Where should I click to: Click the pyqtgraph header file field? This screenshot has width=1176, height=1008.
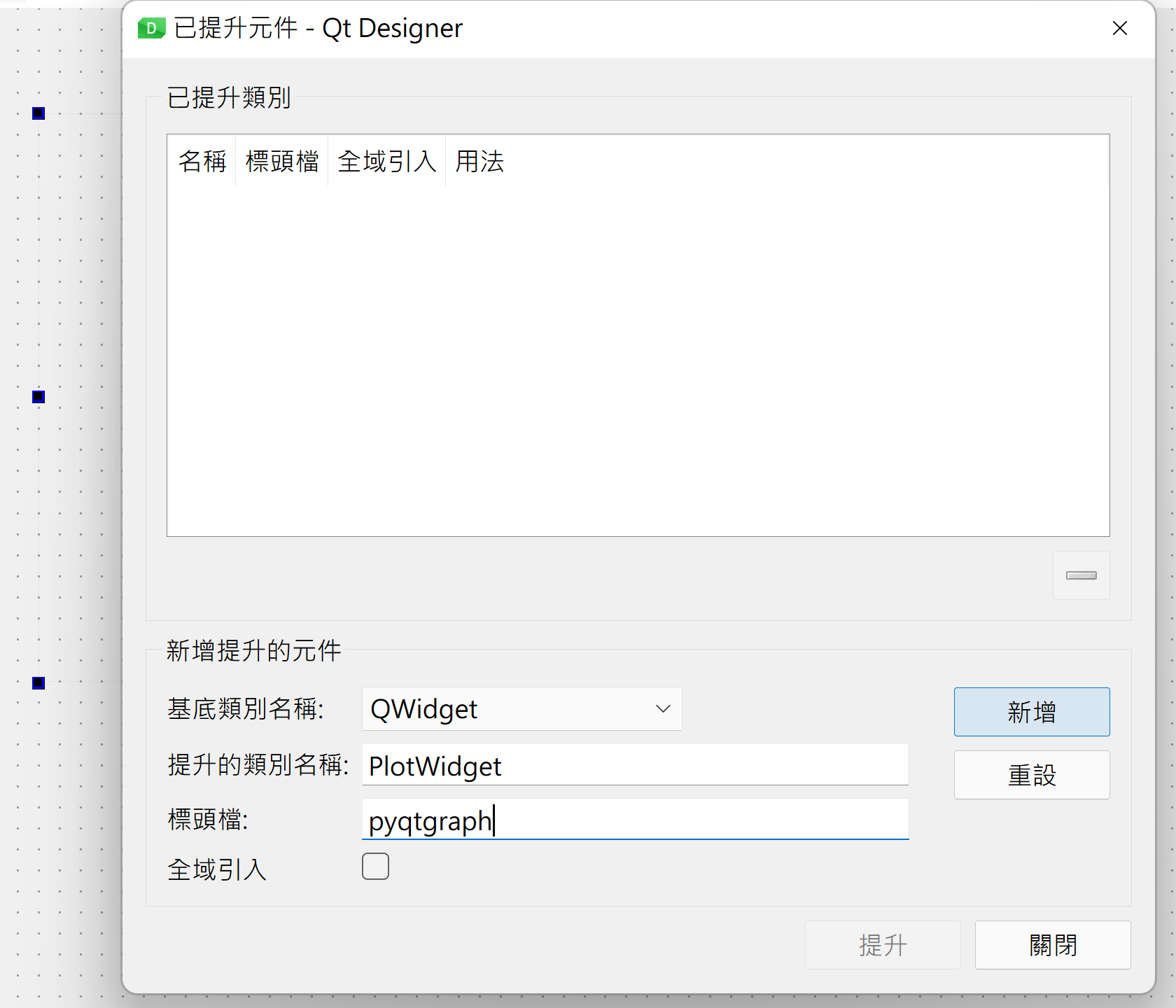pyautogui.click(x=634, y=820)
